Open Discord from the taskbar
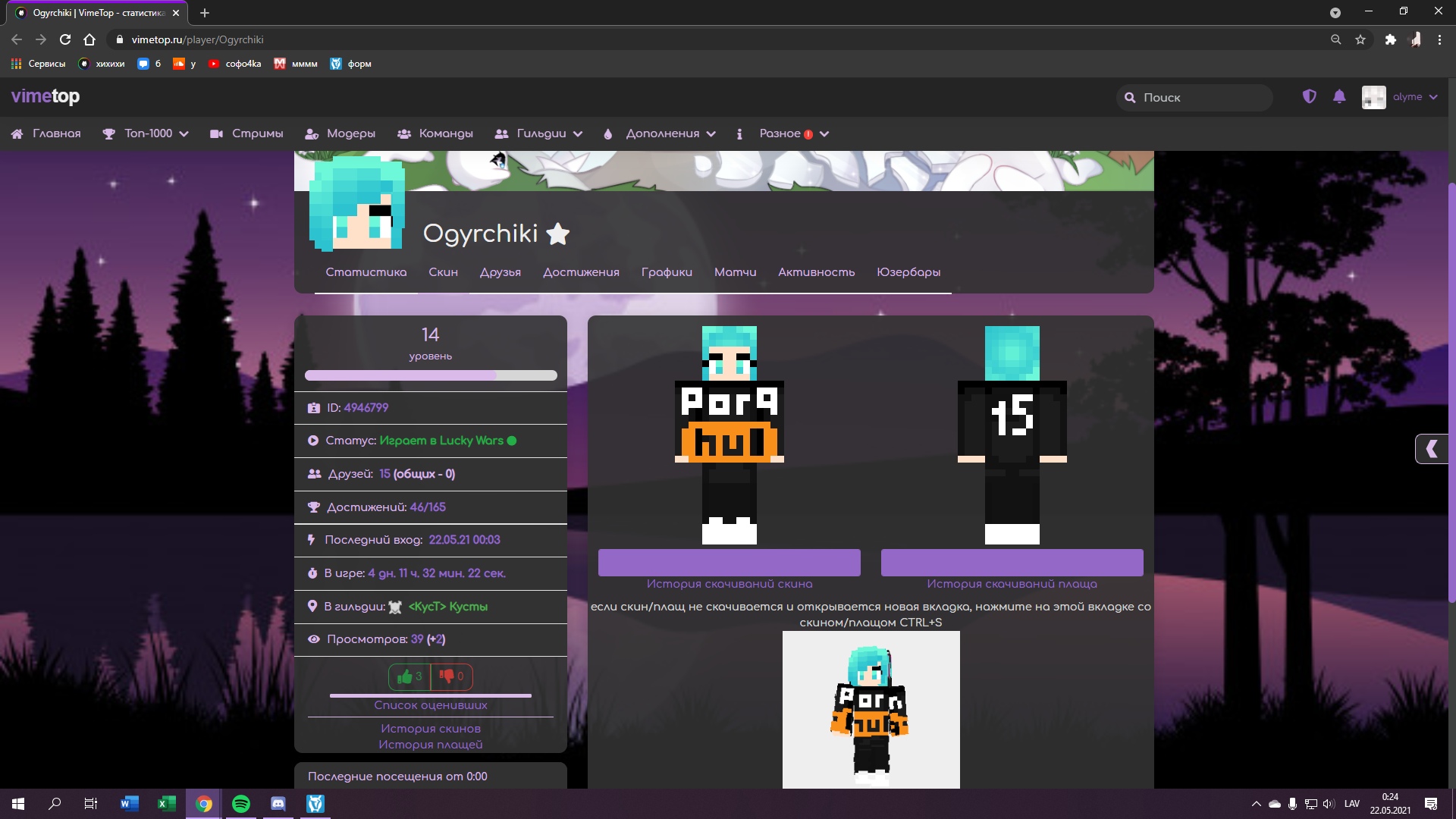This screenshot has height=819, width=1456. (278, 804)
